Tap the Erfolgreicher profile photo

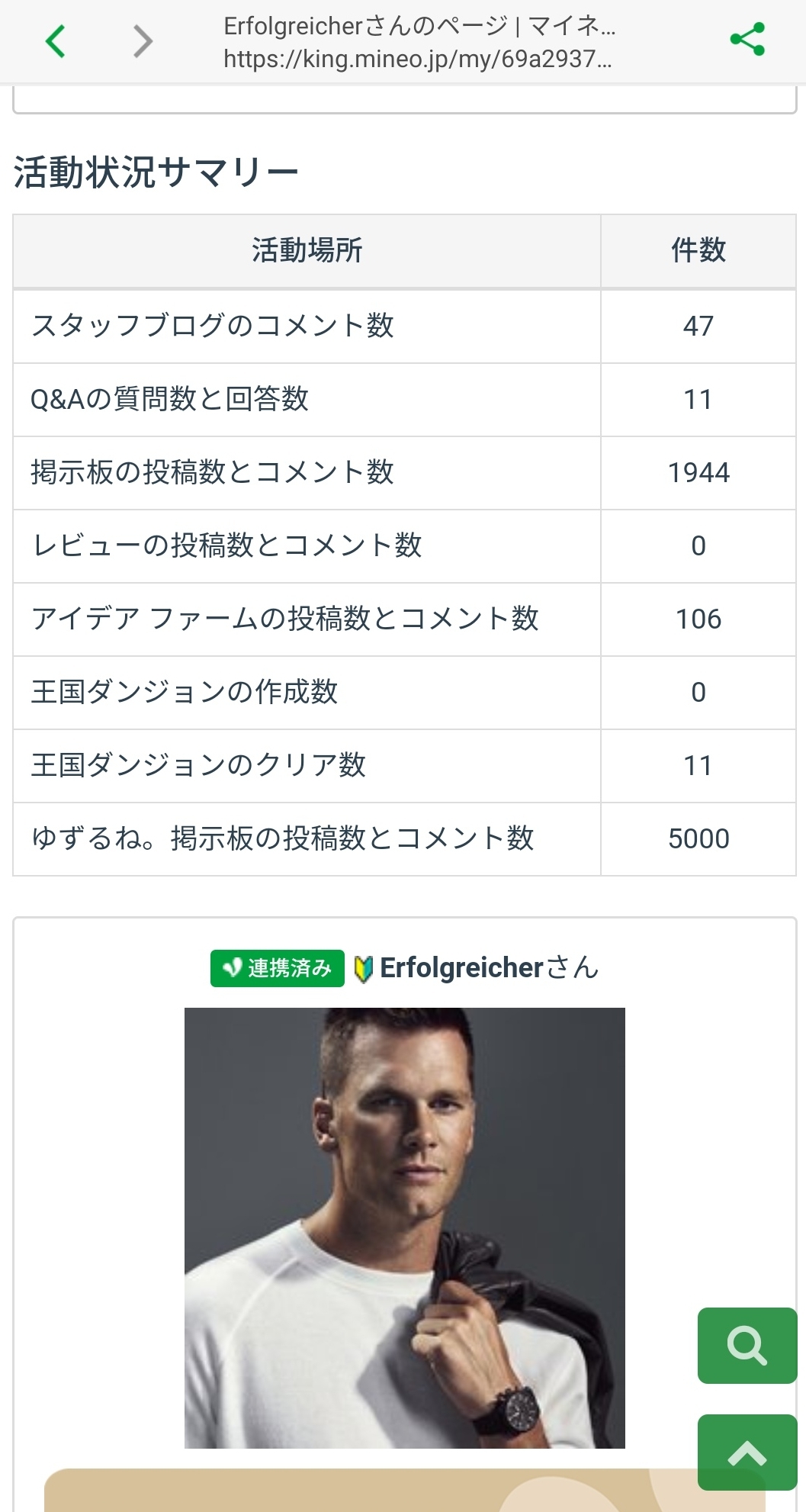404,1227
